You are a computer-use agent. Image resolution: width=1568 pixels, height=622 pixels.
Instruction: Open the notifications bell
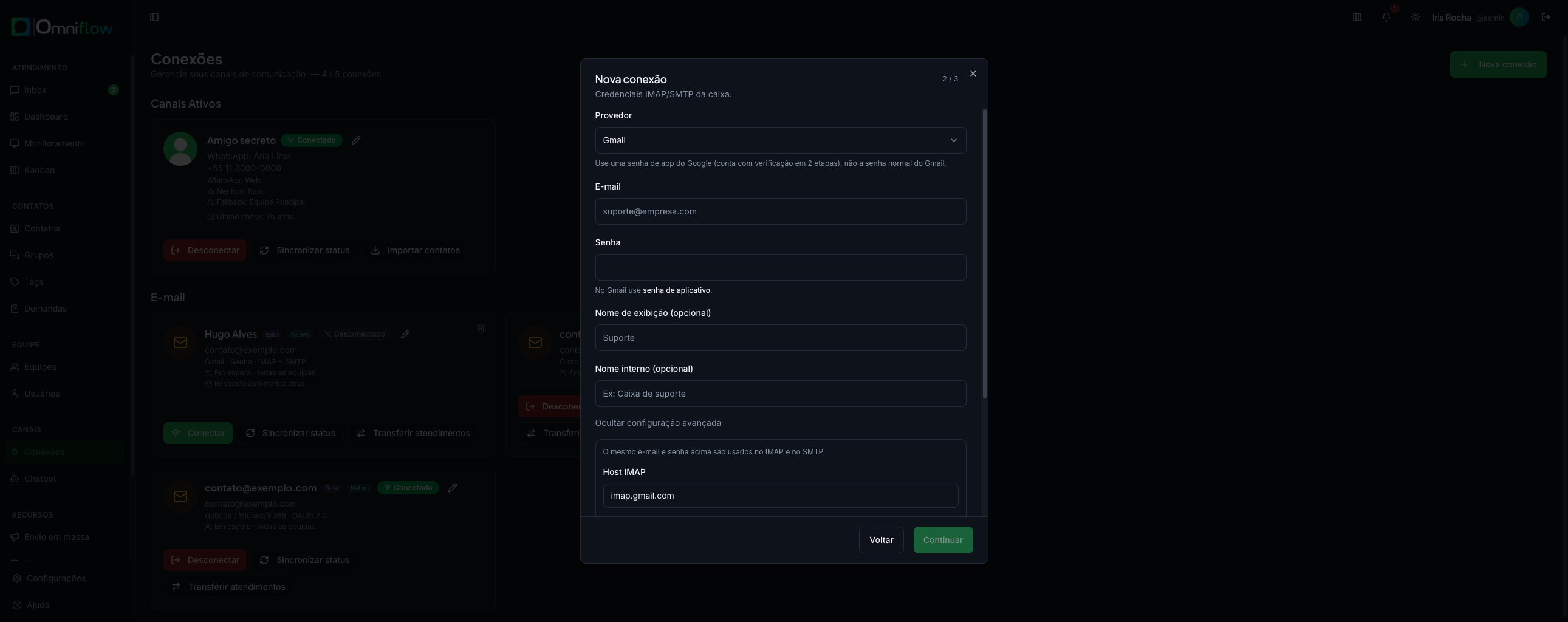(1386, 17)
